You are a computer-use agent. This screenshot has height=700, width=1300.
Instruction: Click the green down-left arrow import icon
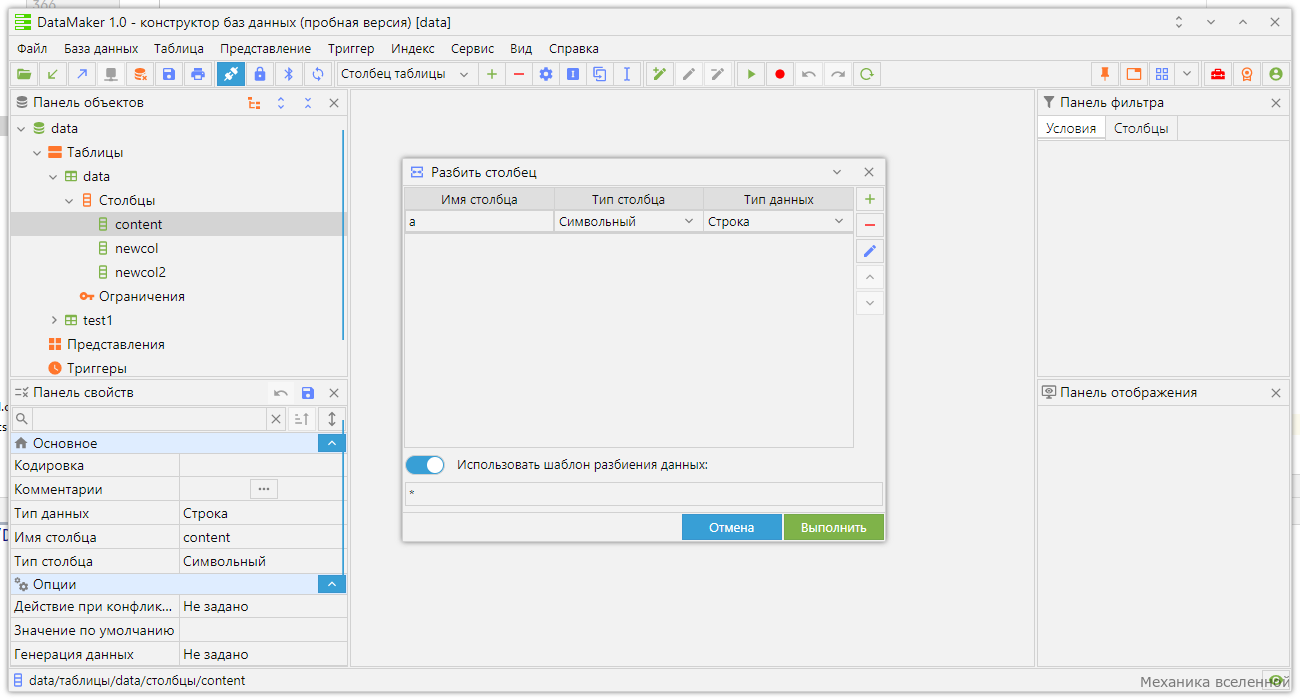(x=53, y=74)
